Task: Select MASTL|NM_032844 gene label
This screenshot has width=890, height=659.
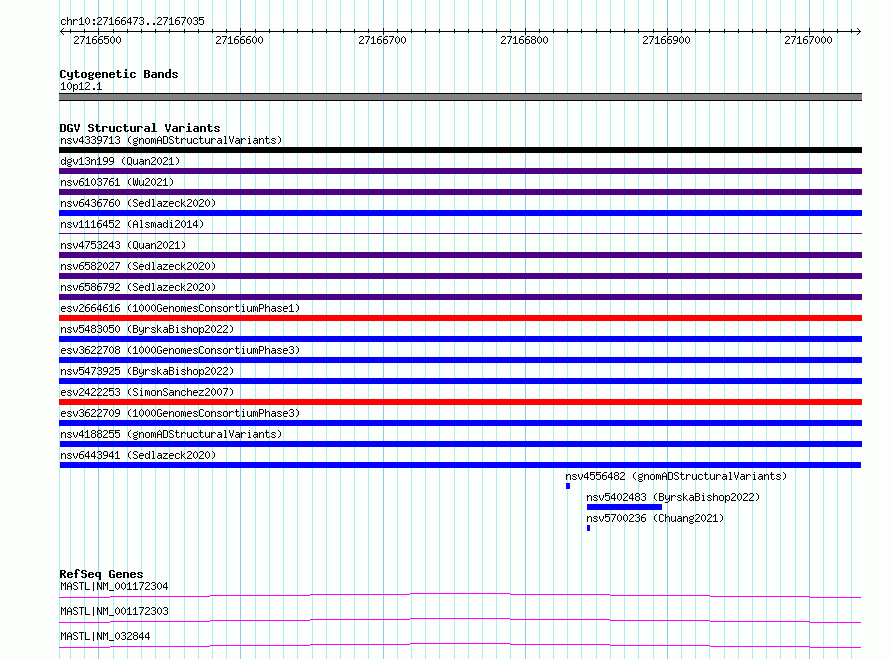Action: pos(105,636)
